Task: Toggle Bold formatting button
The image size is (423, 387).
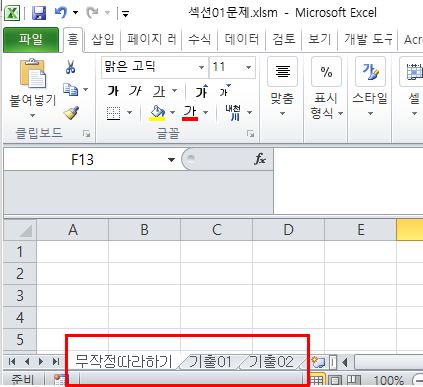Action: point(113,91)
